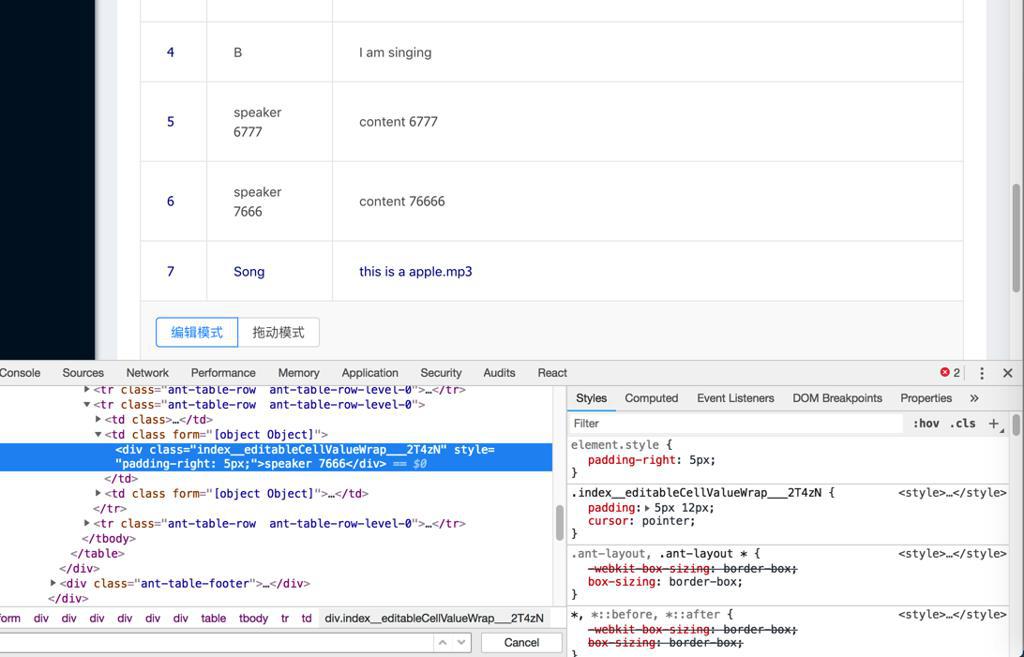The height and width of the screenshot is (657, 1024).
Task: Open the Computed styles tab
Action: (651, 398)
